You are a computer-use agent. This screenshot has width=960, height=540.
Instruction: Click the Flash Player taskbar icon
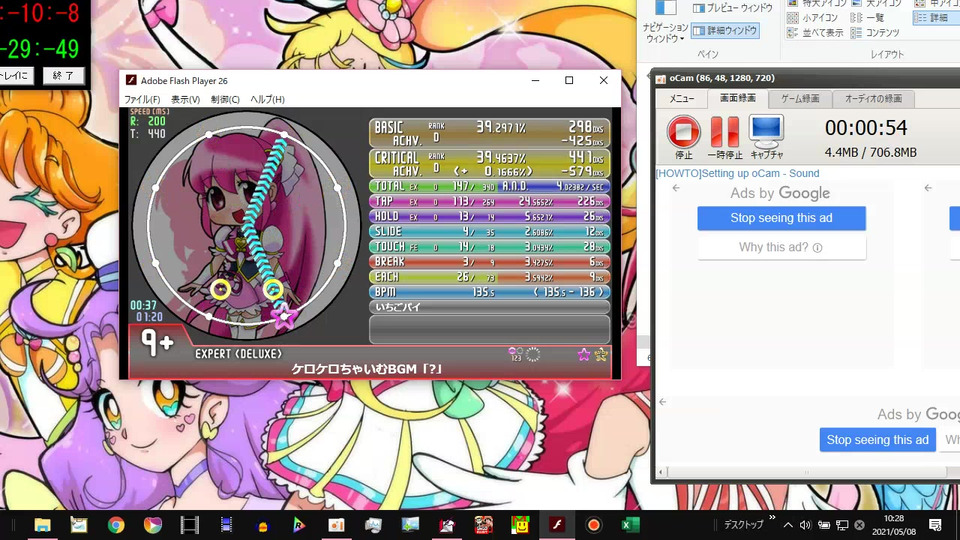(557, 525)
